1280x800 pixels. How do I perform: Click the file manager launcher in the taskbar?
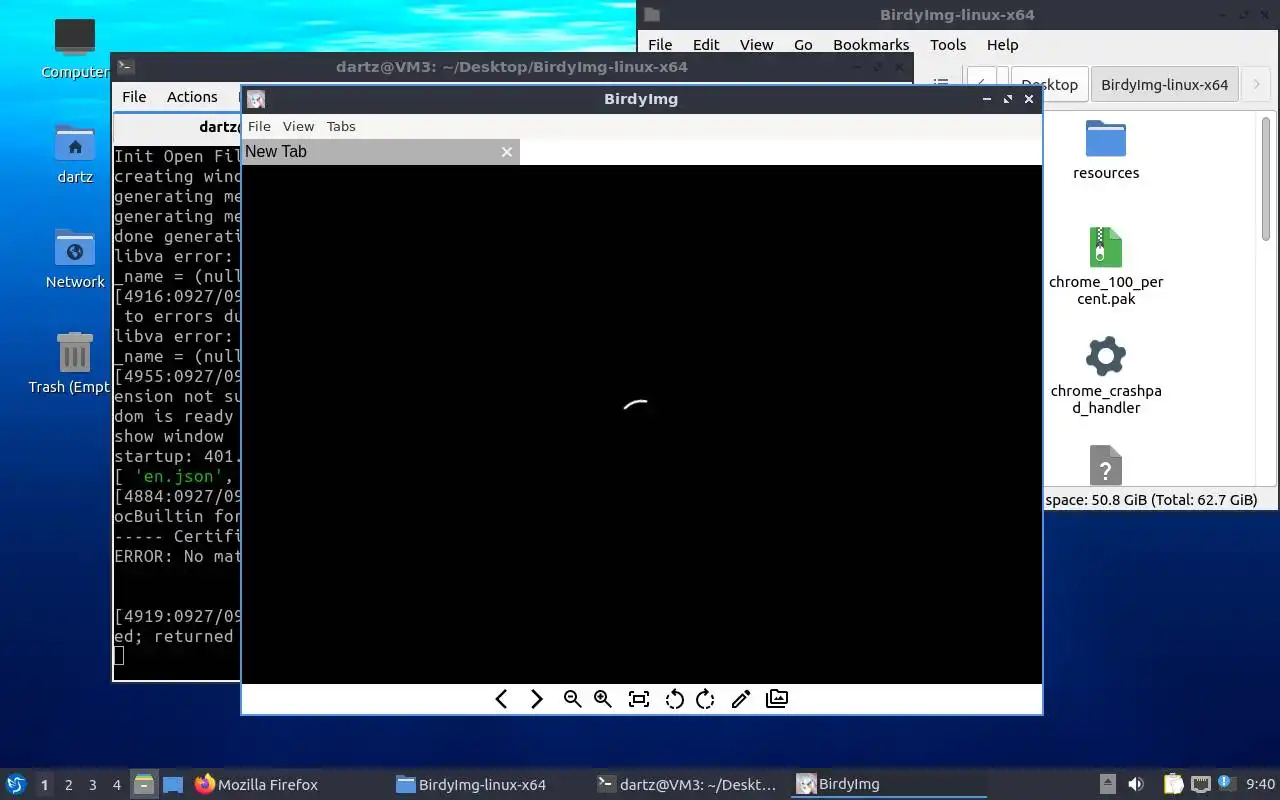click(144, 784)
